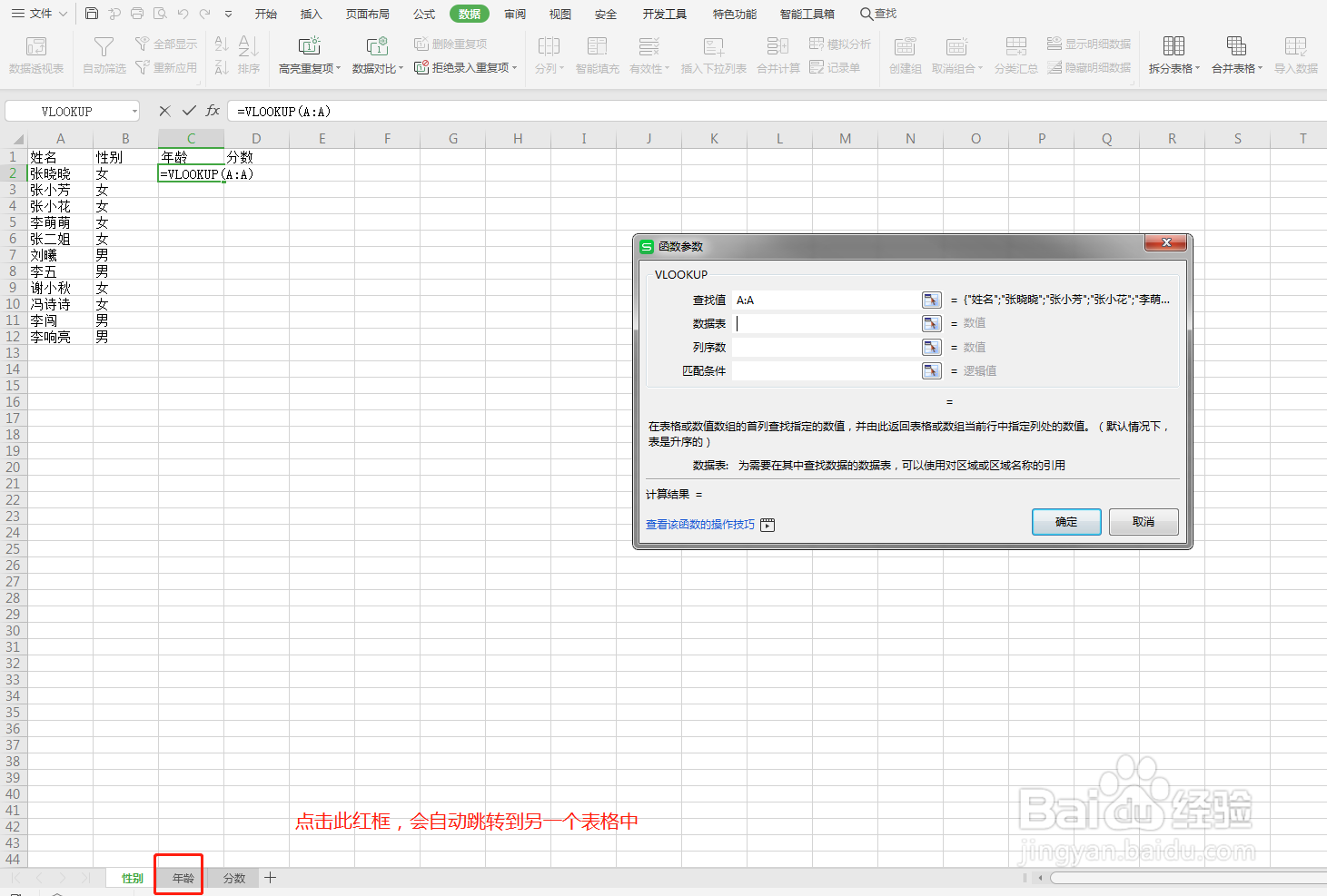Click the sort descending Z-A icon

(x=221, y=67)
